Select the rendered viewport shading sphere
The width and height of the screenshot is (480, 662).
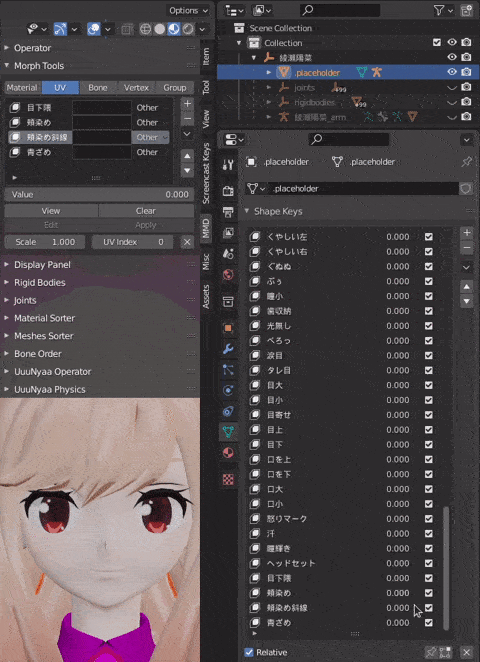click(188, 29)
